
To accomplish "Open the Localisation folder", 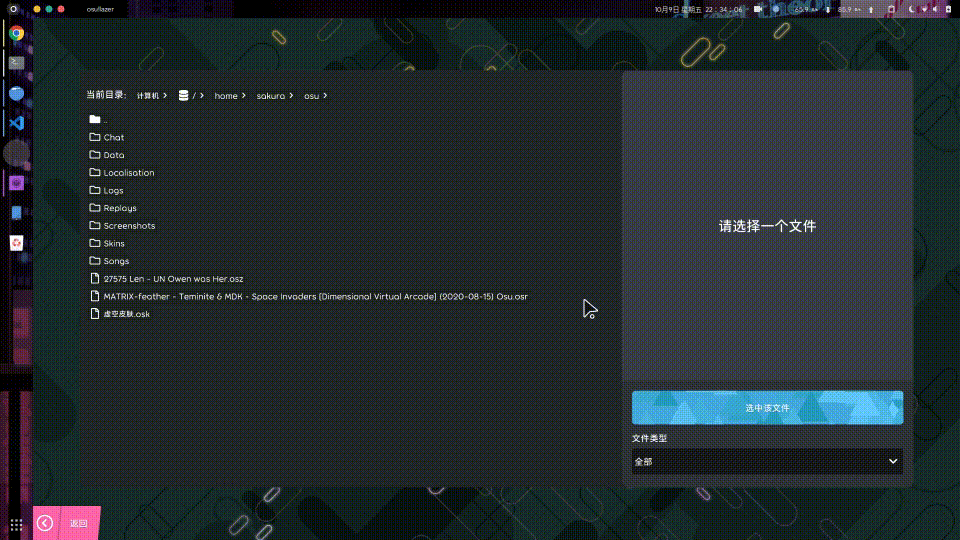I will coord(122,173).
